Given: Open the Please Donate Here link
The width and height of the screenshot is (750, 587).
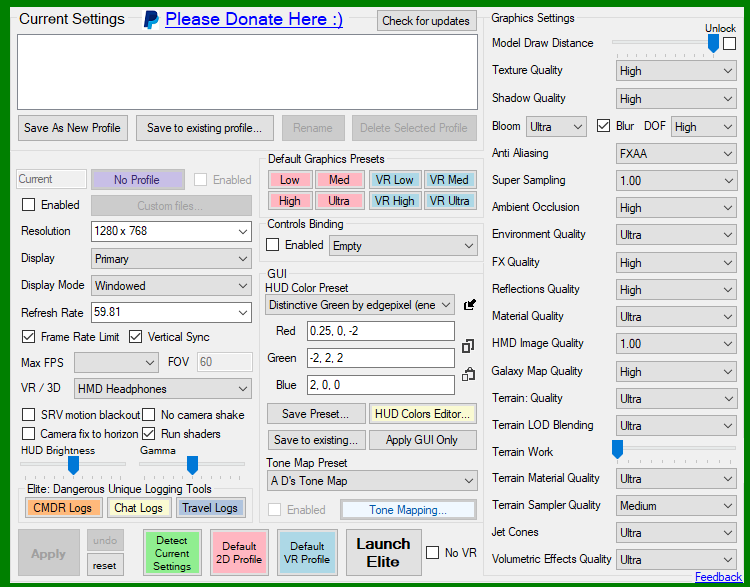Looking at the screenshot, I should [x=254, y=19].
